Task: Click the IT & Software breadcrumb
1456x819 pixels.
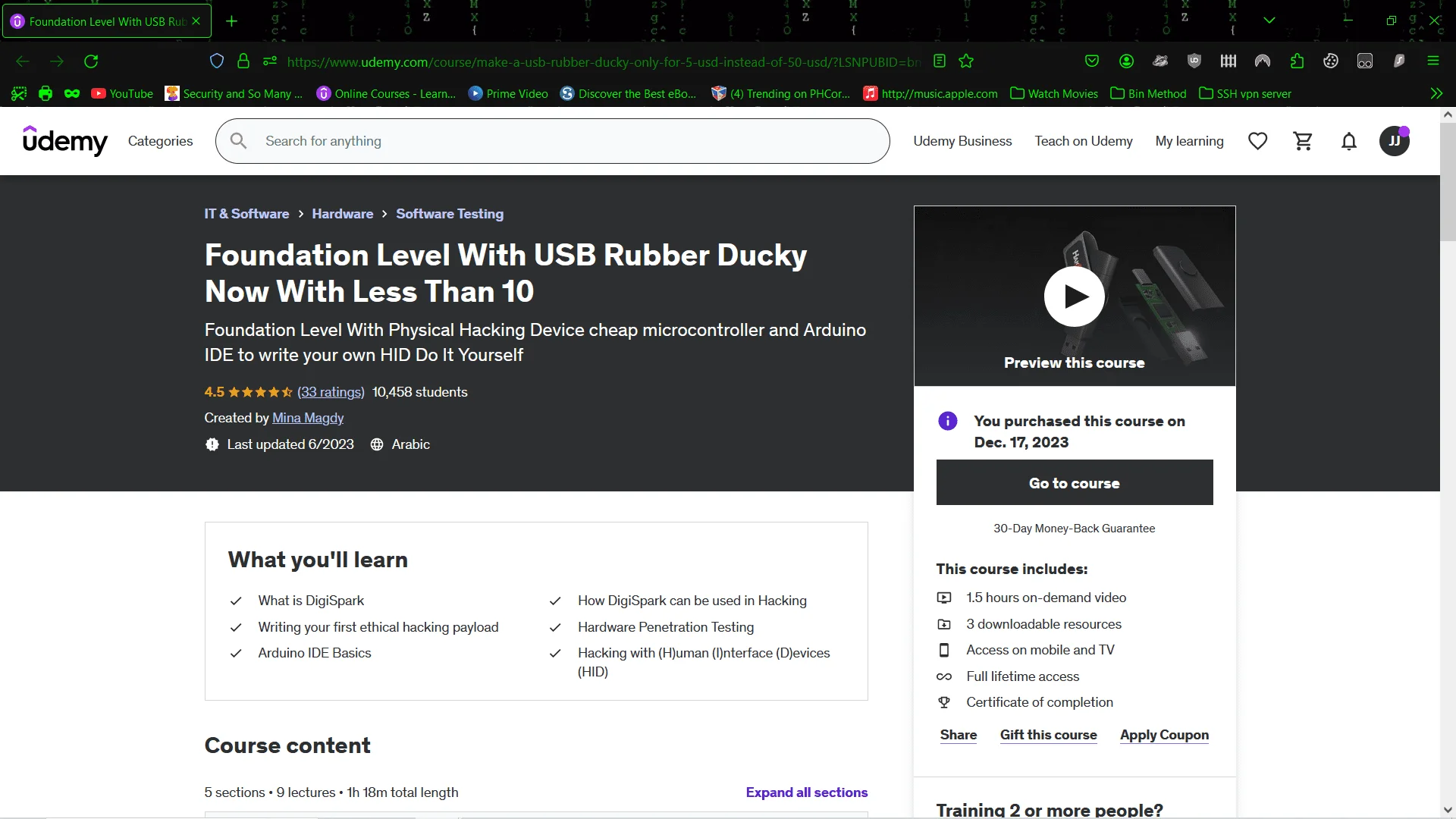Action: pos(246,214)
